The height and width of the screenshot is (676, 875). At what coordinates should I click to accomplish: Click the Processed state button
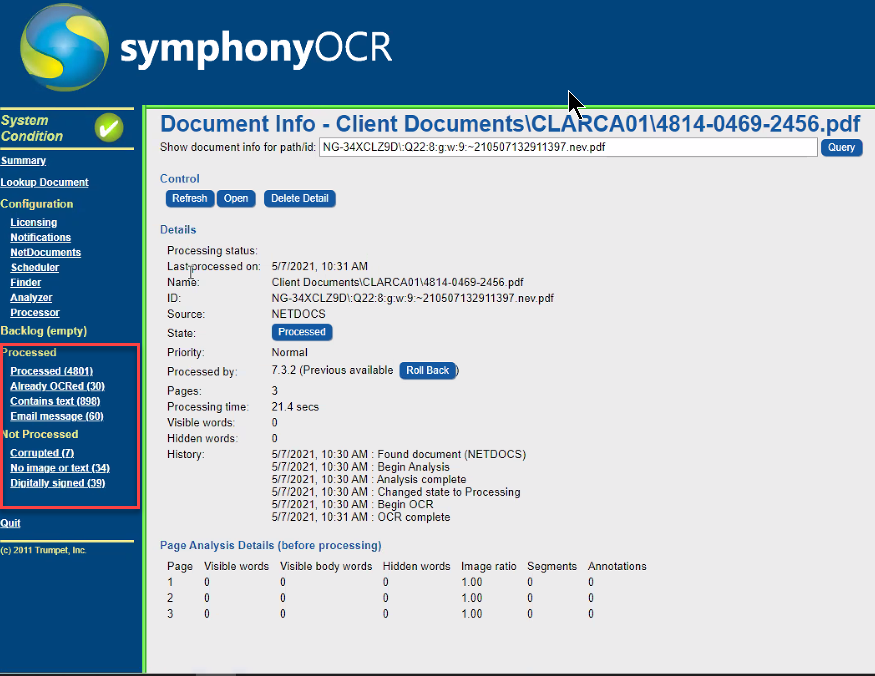coord(302,332)
